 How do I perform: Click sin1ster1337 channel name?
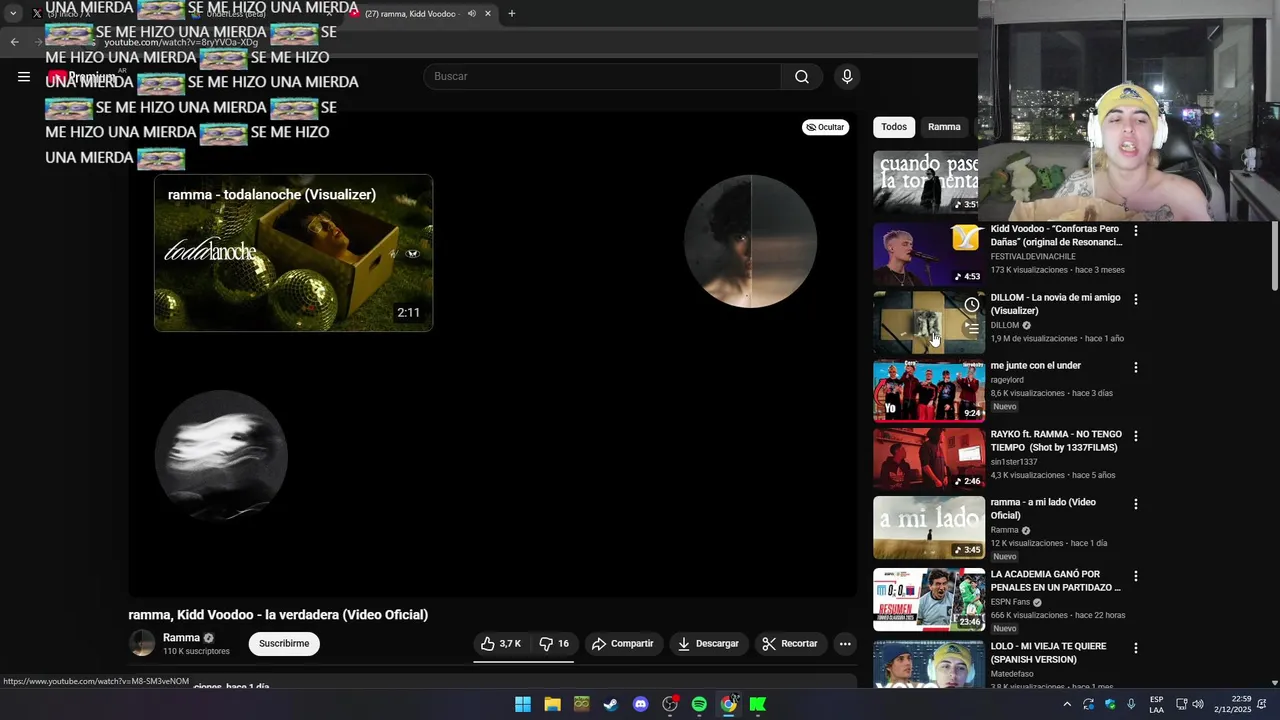tap(1014, 462)
